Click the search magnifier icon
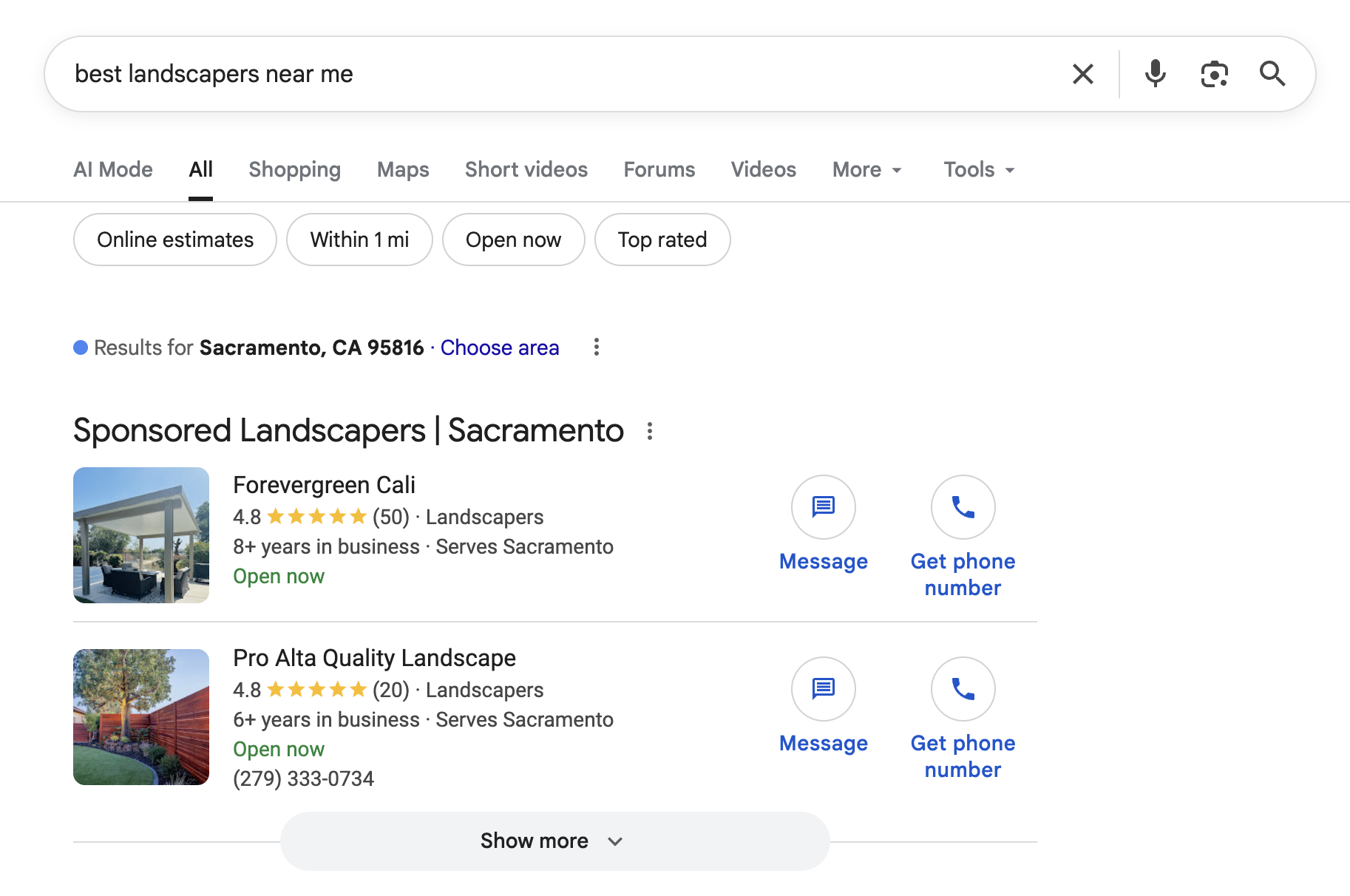This screenshot has width=1350, height=896. [x=1273, y=73]
